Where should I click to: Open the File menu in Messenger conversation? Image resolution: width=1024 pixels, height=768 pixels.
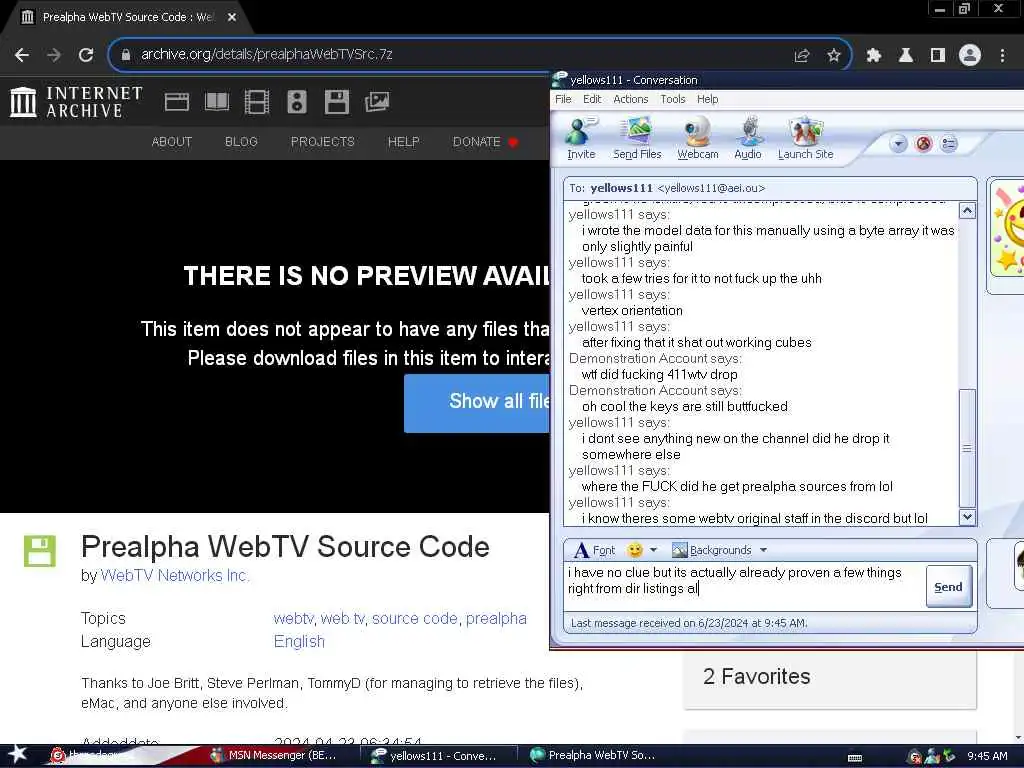click(x=563, y=99)
